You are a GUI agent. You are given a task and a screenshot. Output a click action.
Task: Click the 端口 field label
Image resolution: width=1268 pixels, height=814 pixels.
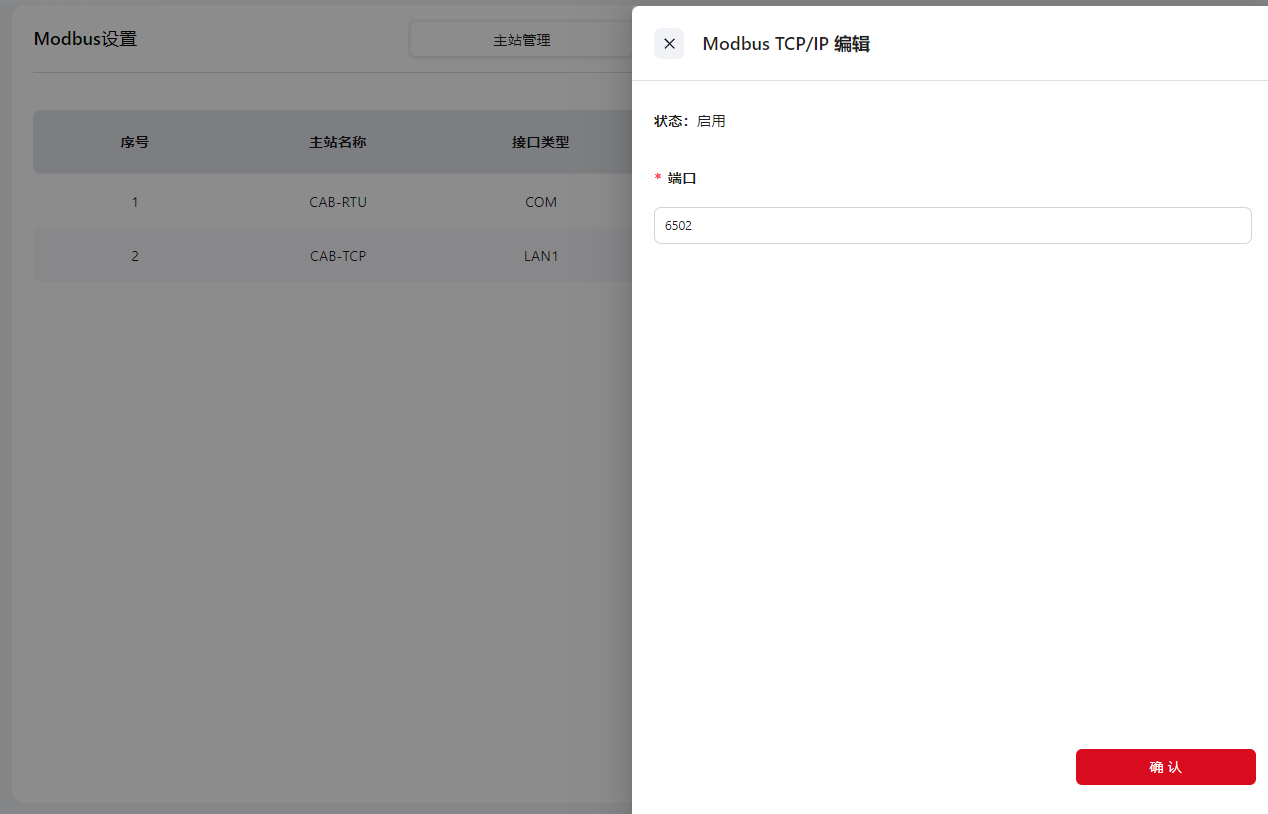click(x=682, y=178)
